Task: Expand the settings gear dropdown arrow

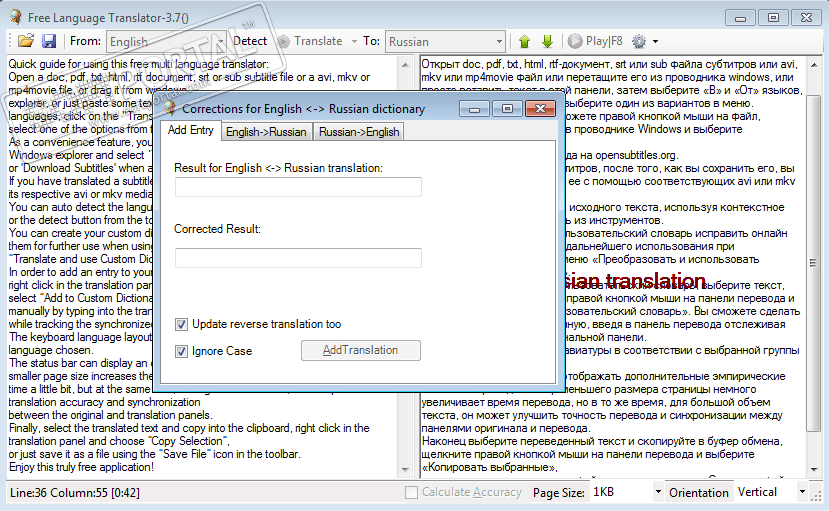Action: 655,41
